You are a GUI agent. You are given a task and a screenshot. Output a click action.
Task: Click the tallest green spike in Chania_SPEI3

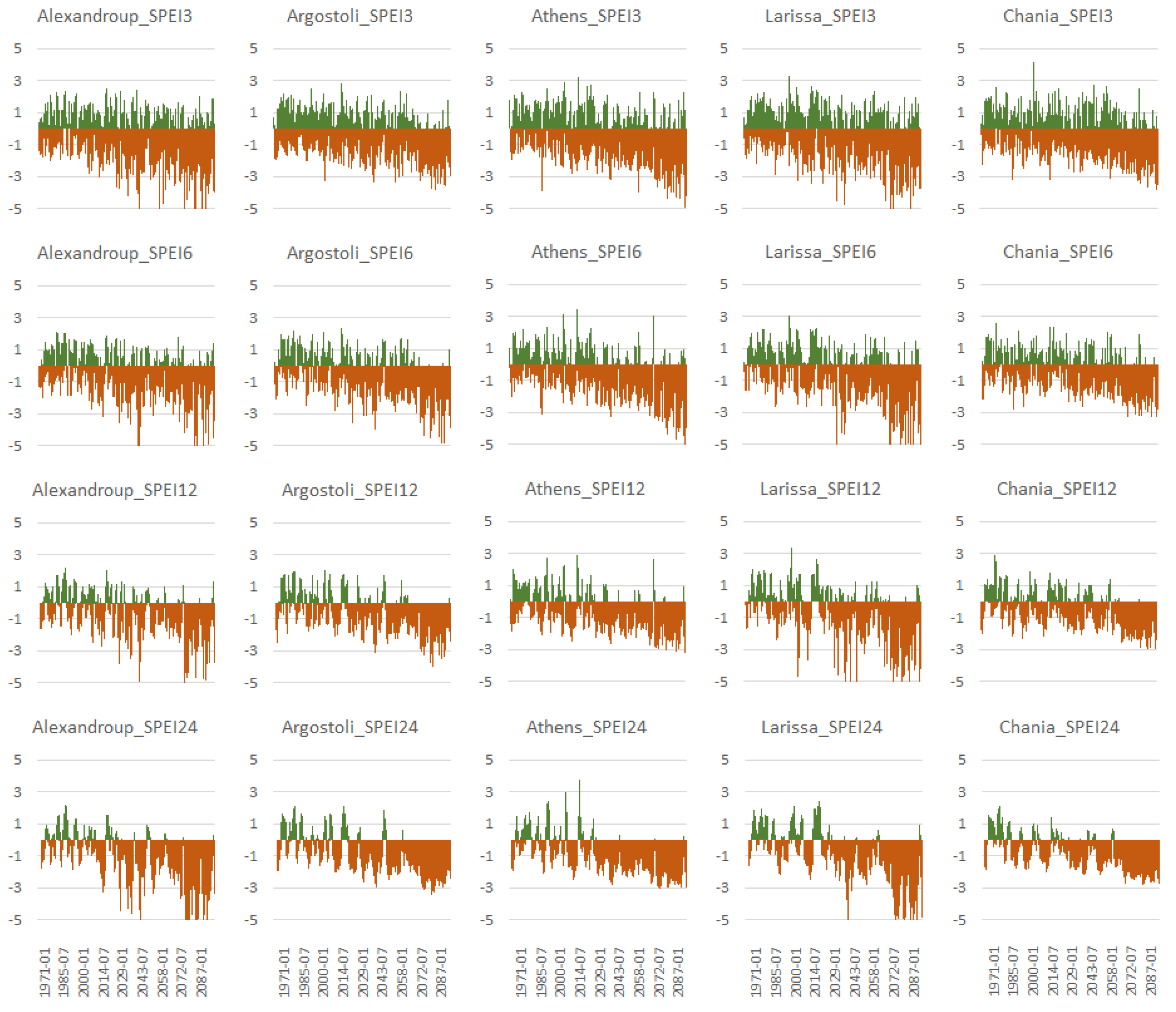(x=1033, y=85)
